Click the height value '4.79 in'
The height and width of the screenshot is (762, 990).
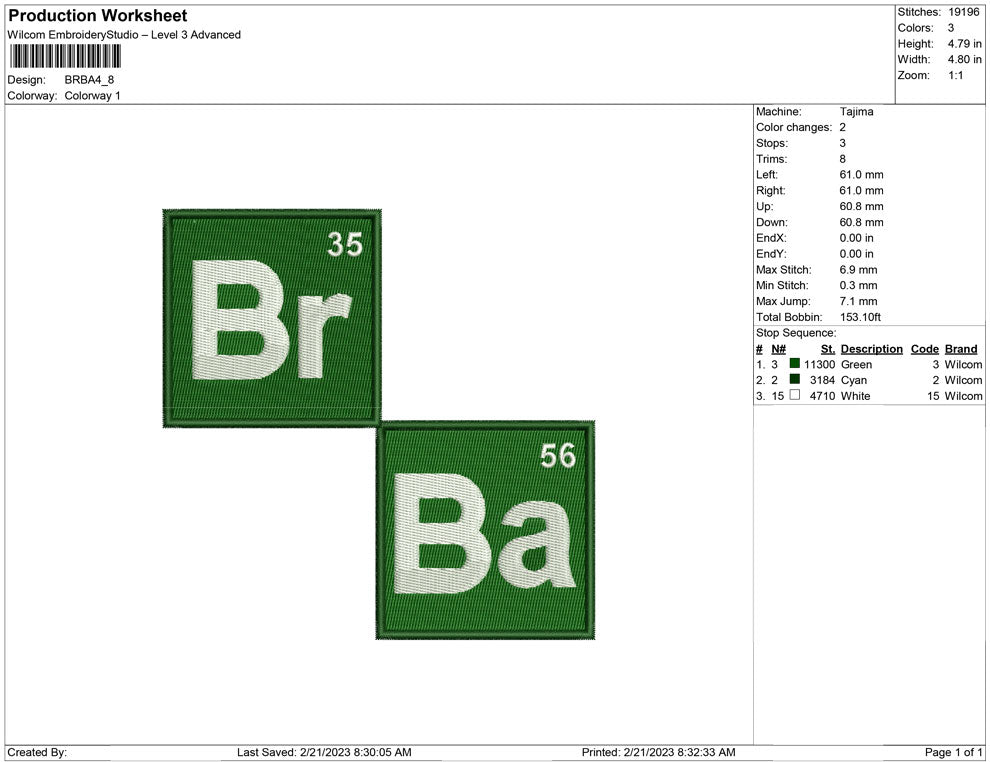[965, 44]
